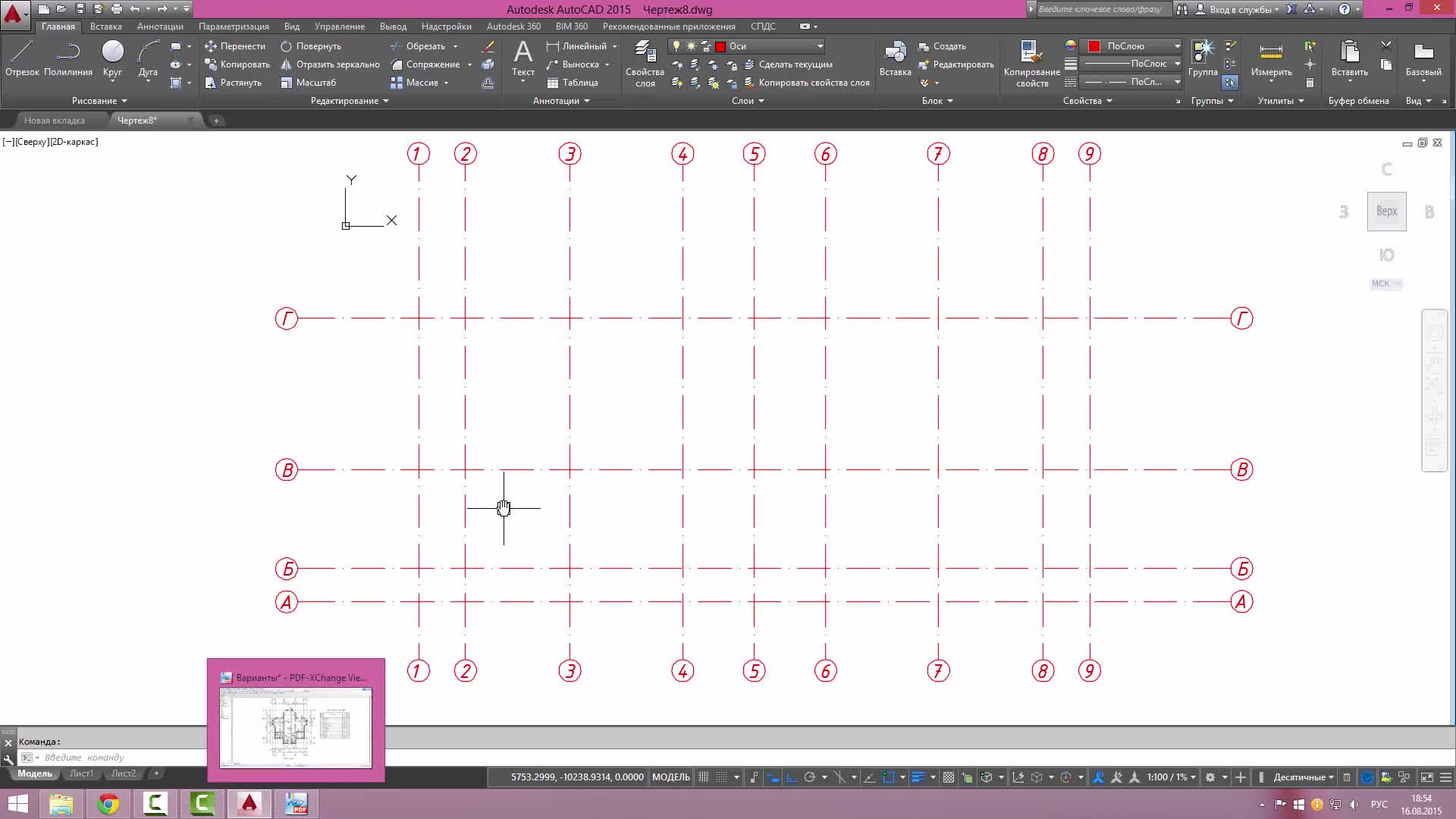Click the Массив (Array) tool
Image resolution: width=1456 pixels, height=819 pixels.
pos(415,83)
